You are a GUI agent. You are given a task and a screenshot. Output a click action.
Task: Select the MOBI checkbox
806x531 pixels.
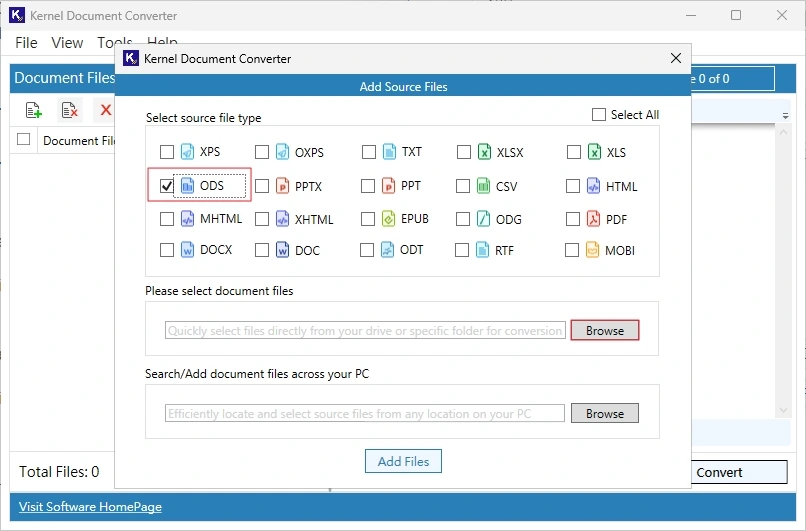(x=572, y=250)
